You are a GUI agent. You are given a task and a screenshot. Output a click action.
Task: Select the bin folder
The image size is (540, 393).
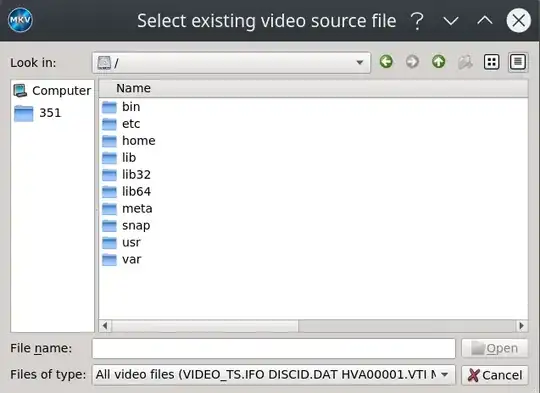pos(121,107)
